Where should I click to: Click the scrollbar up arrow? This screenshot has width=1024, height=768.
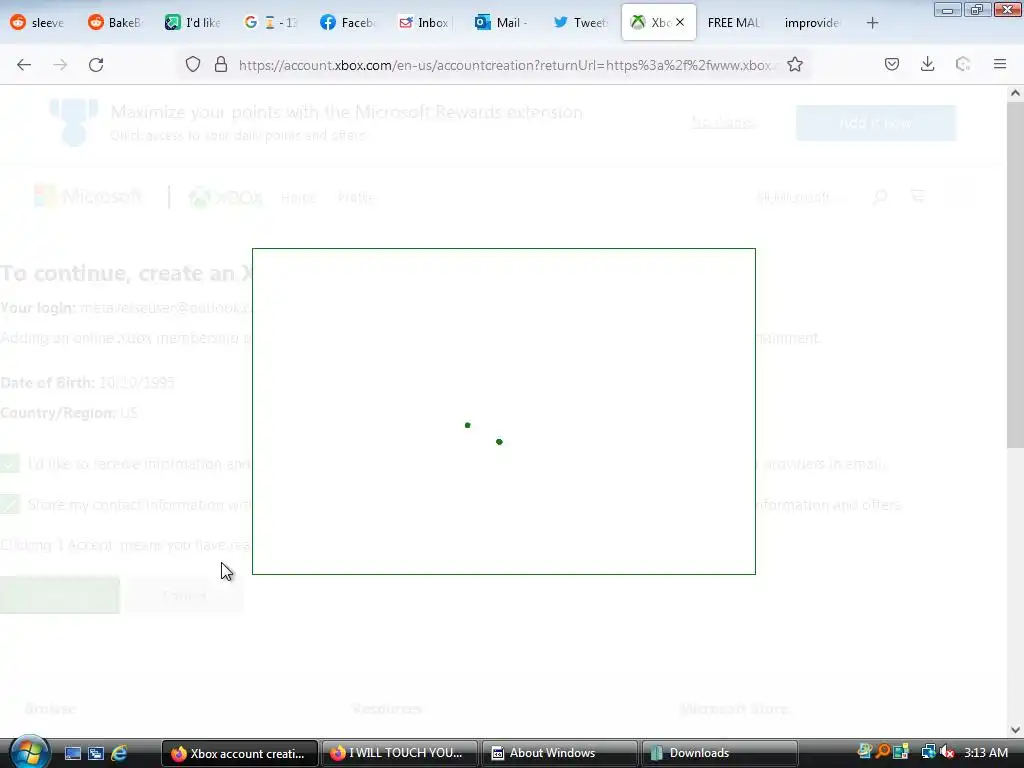pos(1015,93)
